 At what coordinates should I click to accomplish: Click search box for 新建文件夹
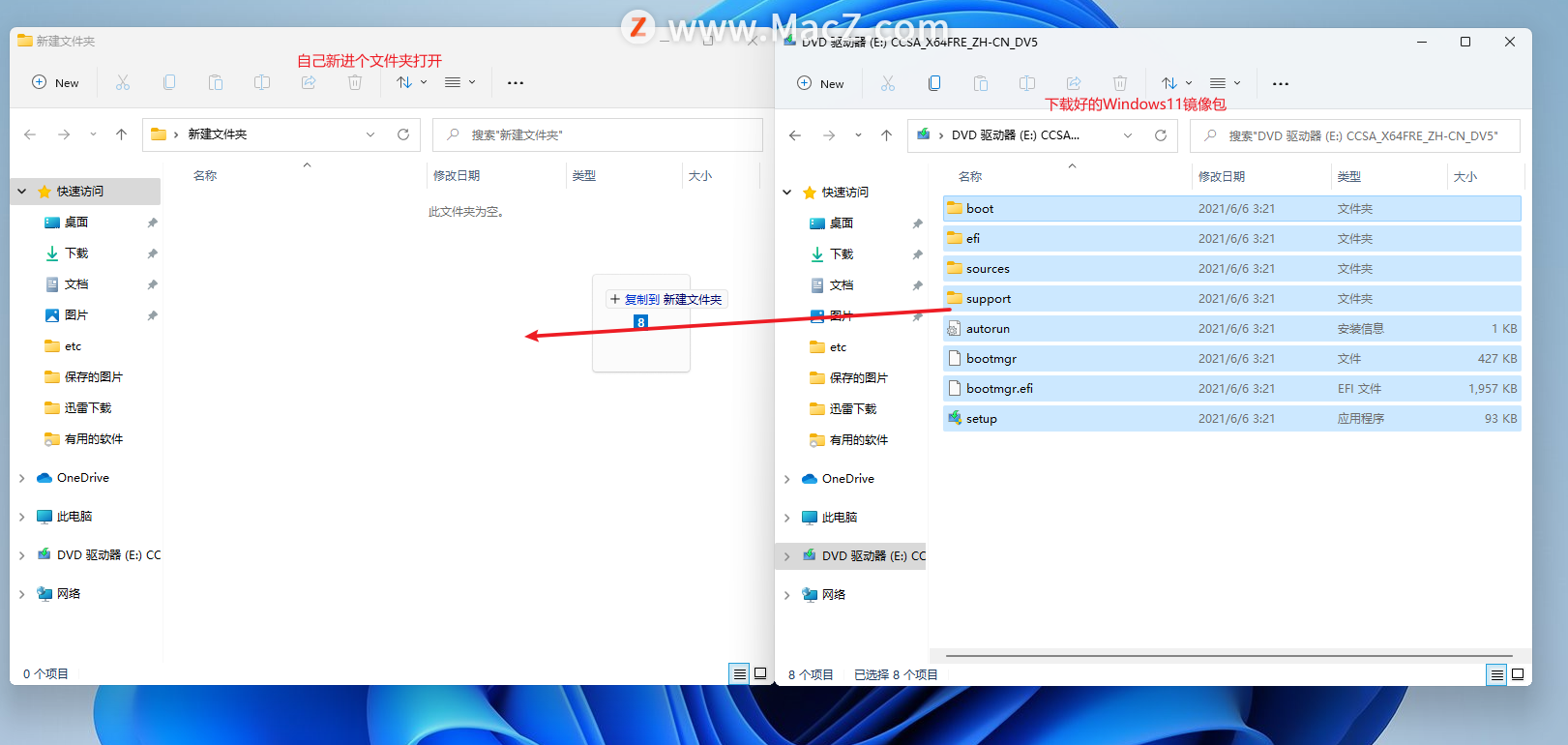pos(598,134)
